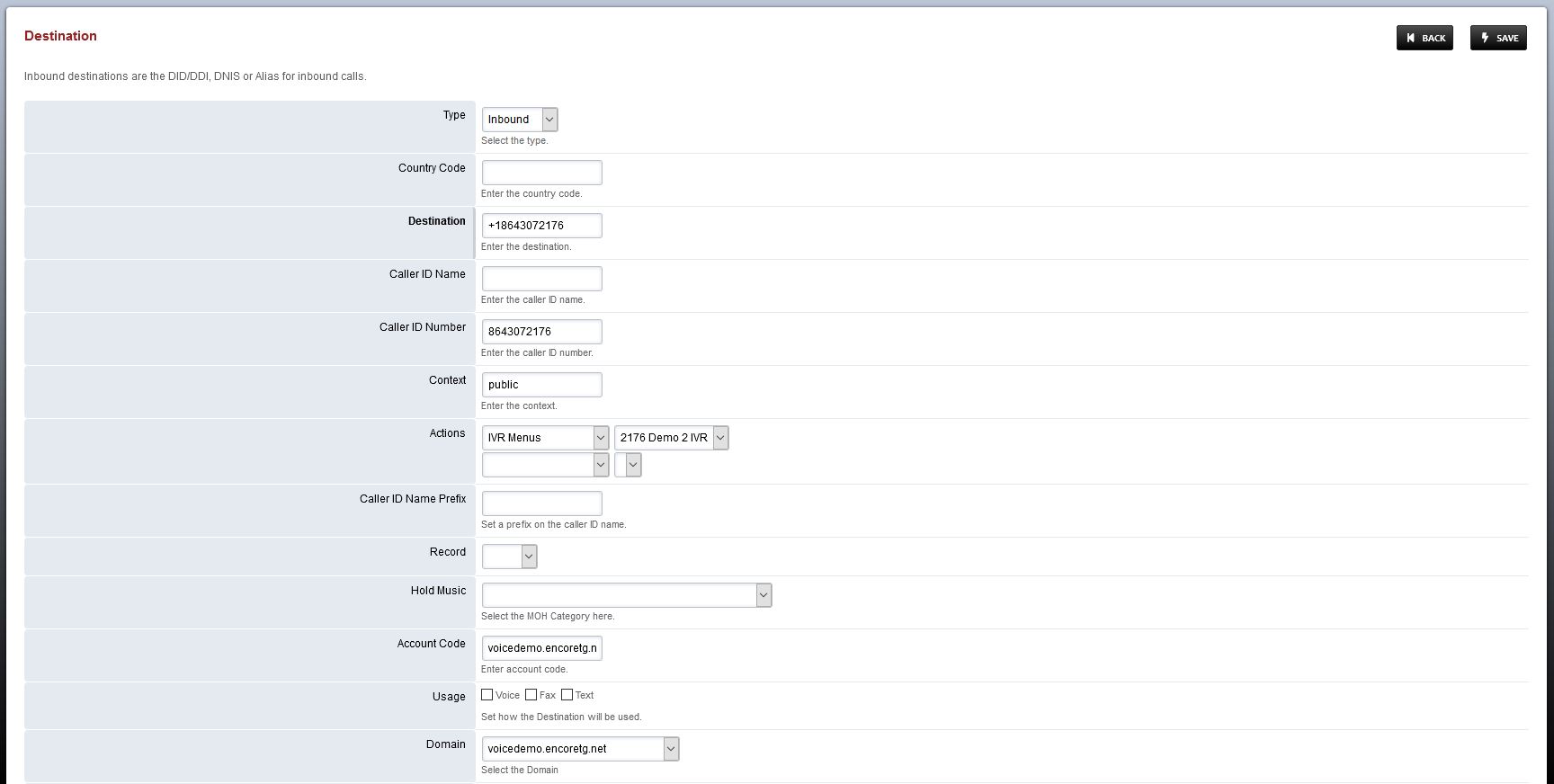Click the 'Set how the Destination will be used.' text
The image size is (1554, 784).
(x=561, y=717)
